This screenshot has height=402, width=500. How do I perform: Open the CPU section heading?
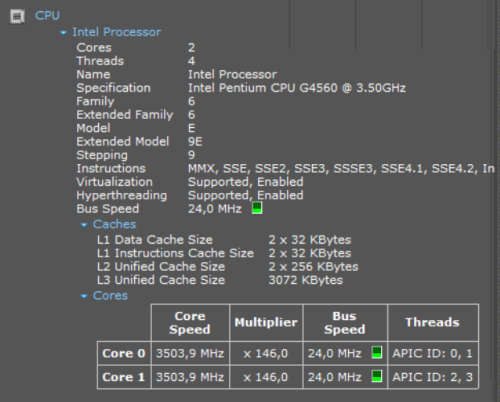coord(47,15)
